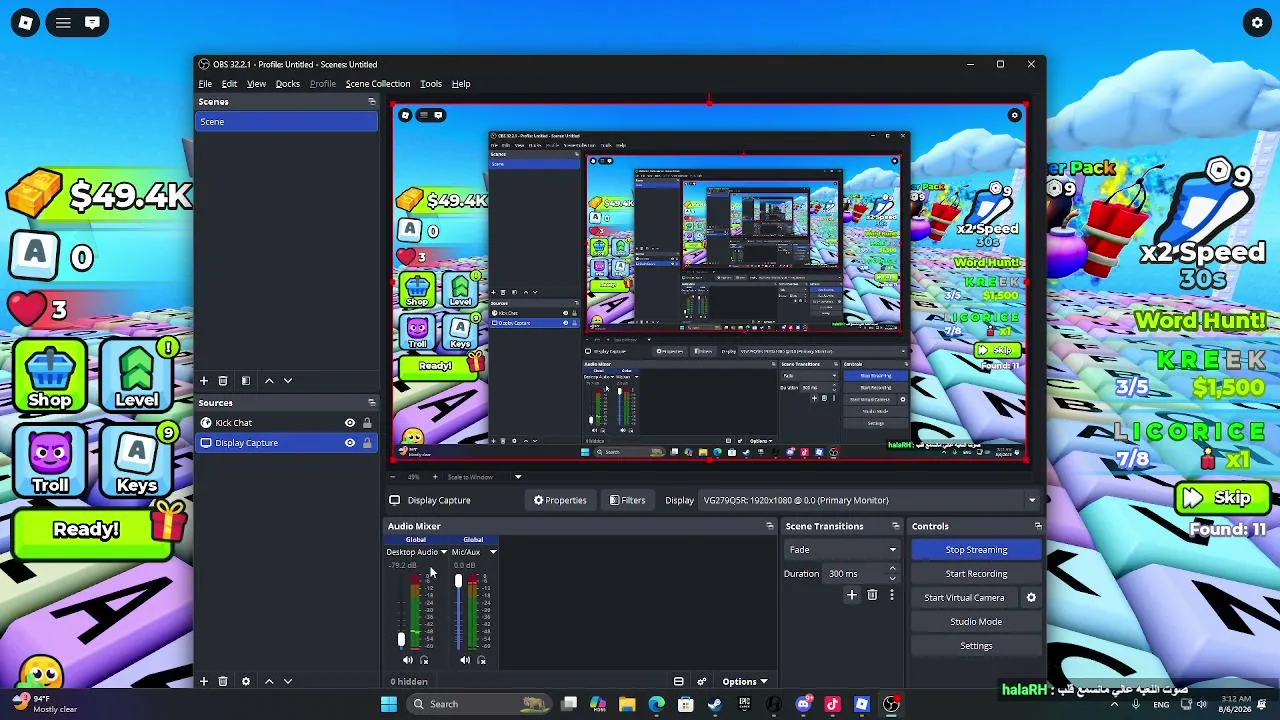Move the source up in Sources toolbar
The height and width of the screenshot is (720, 1280).
tap(269, 681)
